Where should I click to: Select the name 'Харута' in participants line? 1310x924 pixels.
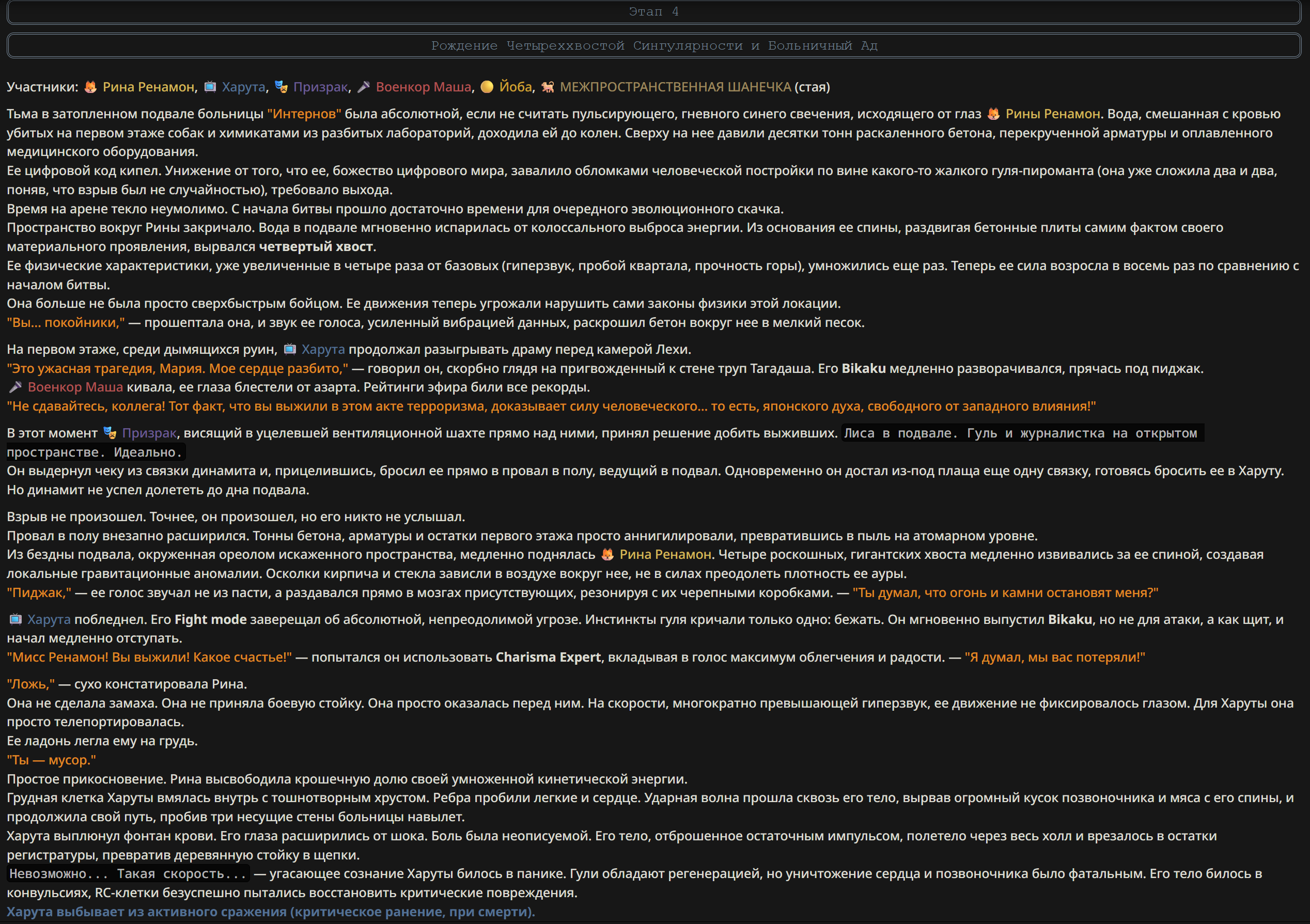pyautogui.click(x=244, y=87)
